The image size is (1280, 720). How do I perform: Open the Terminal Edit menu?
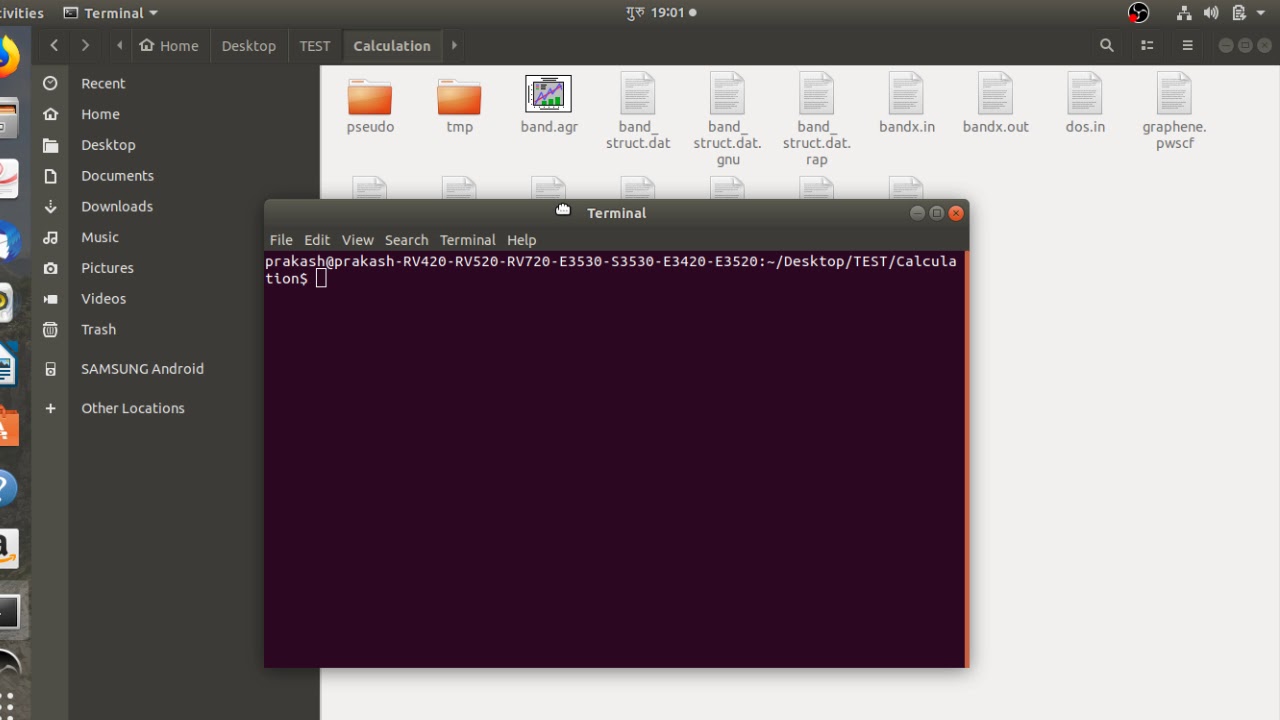pos(317,240)
